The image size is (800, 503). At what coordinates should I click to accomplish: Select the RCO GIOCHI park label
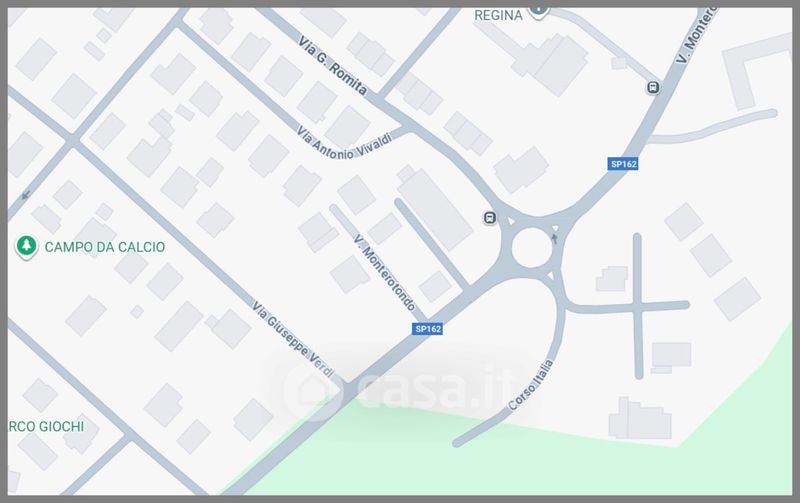coord(46,426)
